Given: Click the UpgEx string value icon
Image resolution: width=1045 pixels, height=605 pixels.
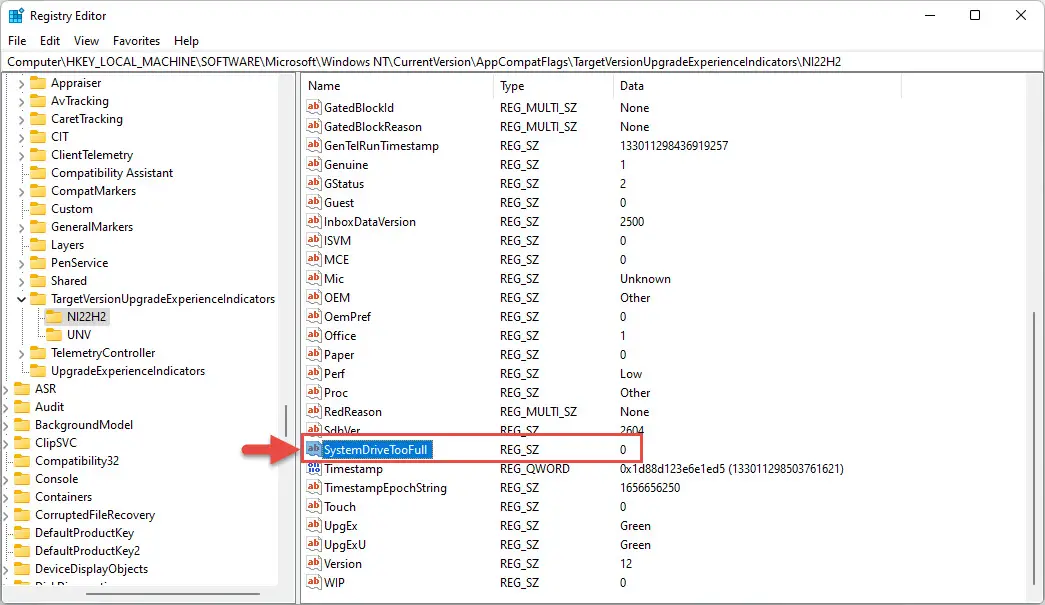Looking at the screenshot, I should (314, 526).
